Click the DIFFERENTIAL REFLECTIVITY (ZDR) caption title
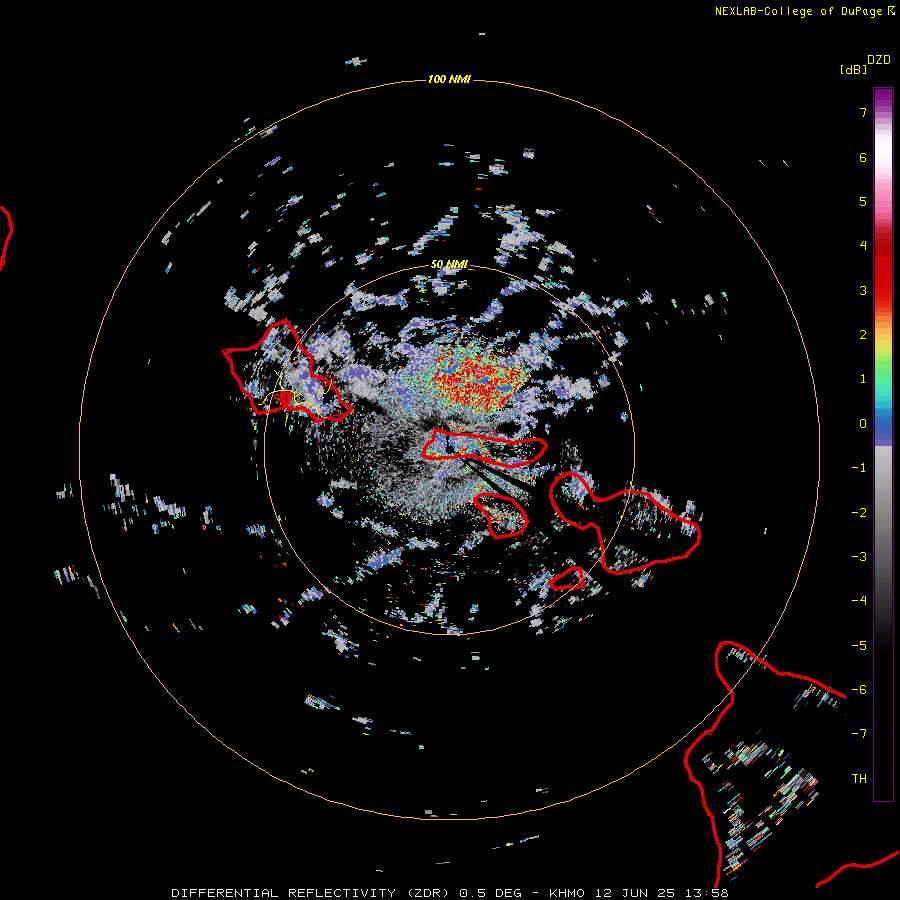The width and height of the screenshot is (900, 900). (312, 893)
